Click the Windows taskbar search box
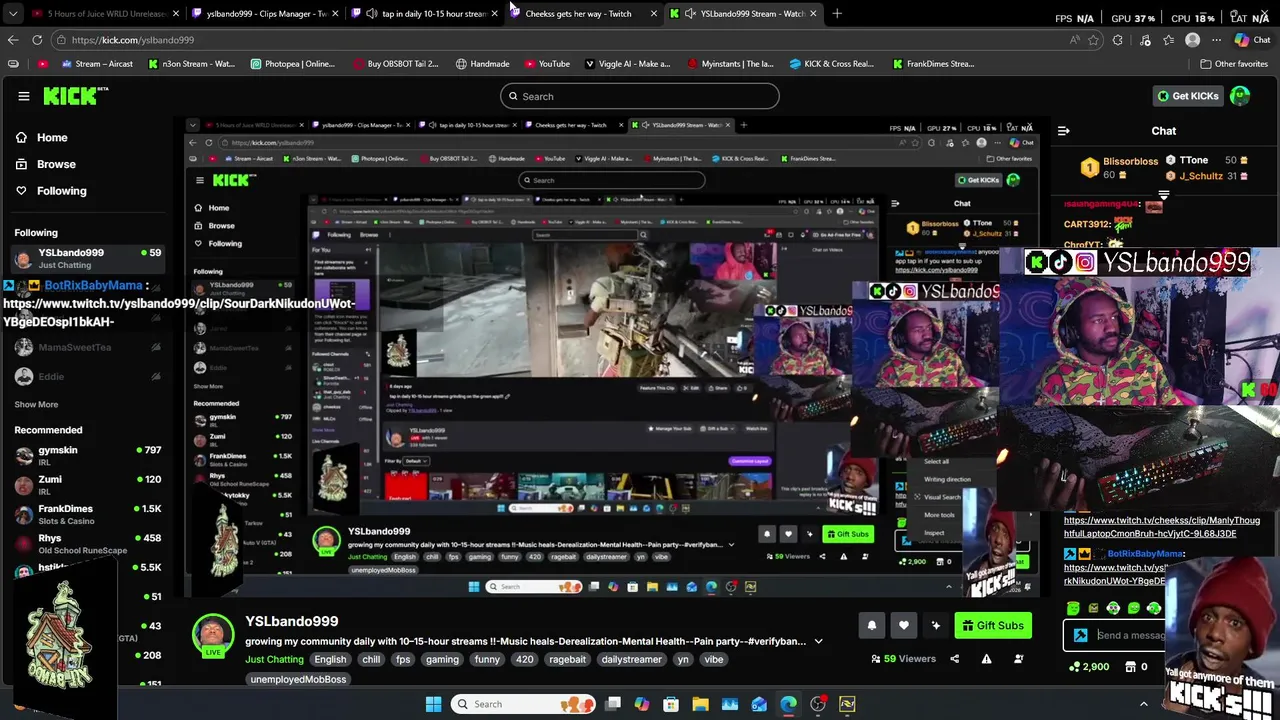This screenshot has width=1280, height=720. coord(522,704)
